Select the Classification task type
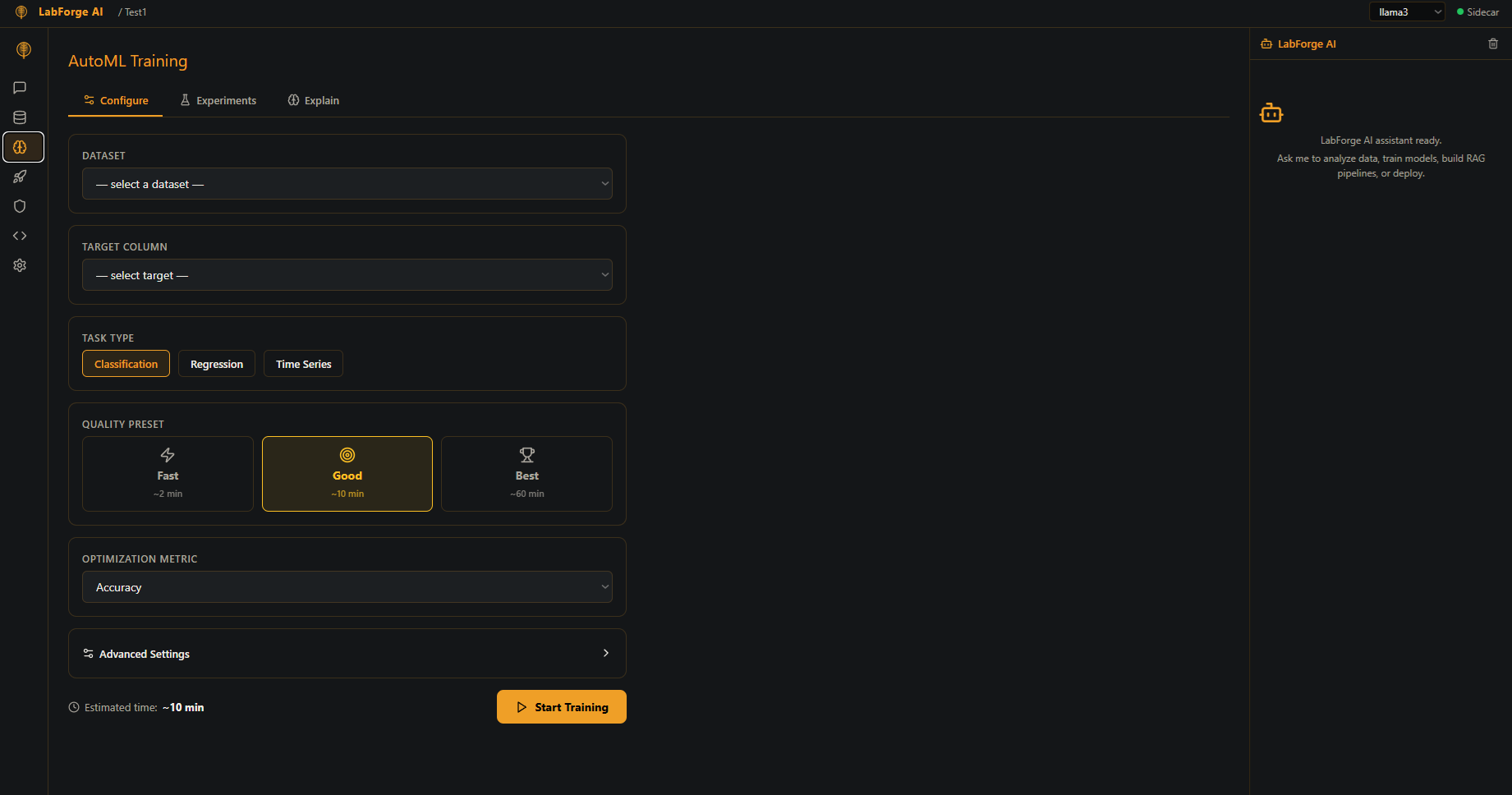The height and width of the screenshot is (795, 1512). tap(126, 363)
